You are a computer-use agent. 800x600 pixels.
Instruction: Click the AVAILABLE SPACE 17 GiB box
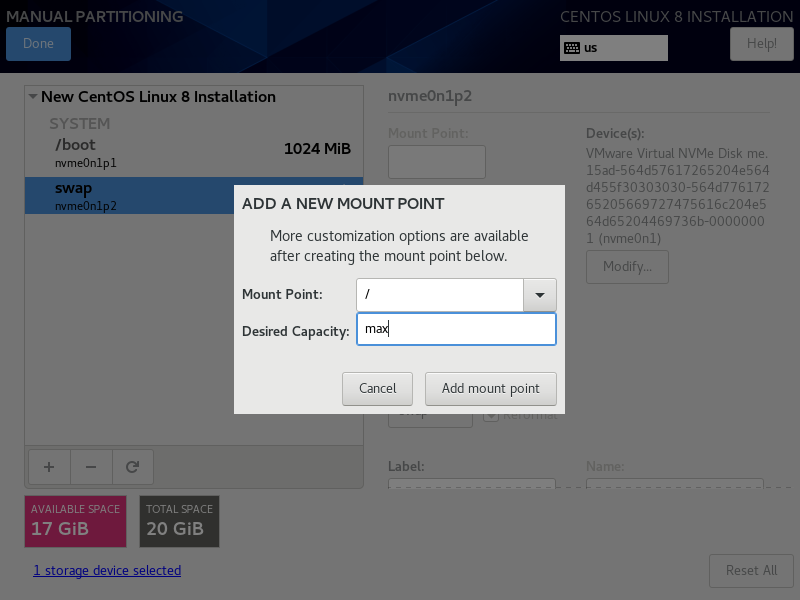(76, 521)
